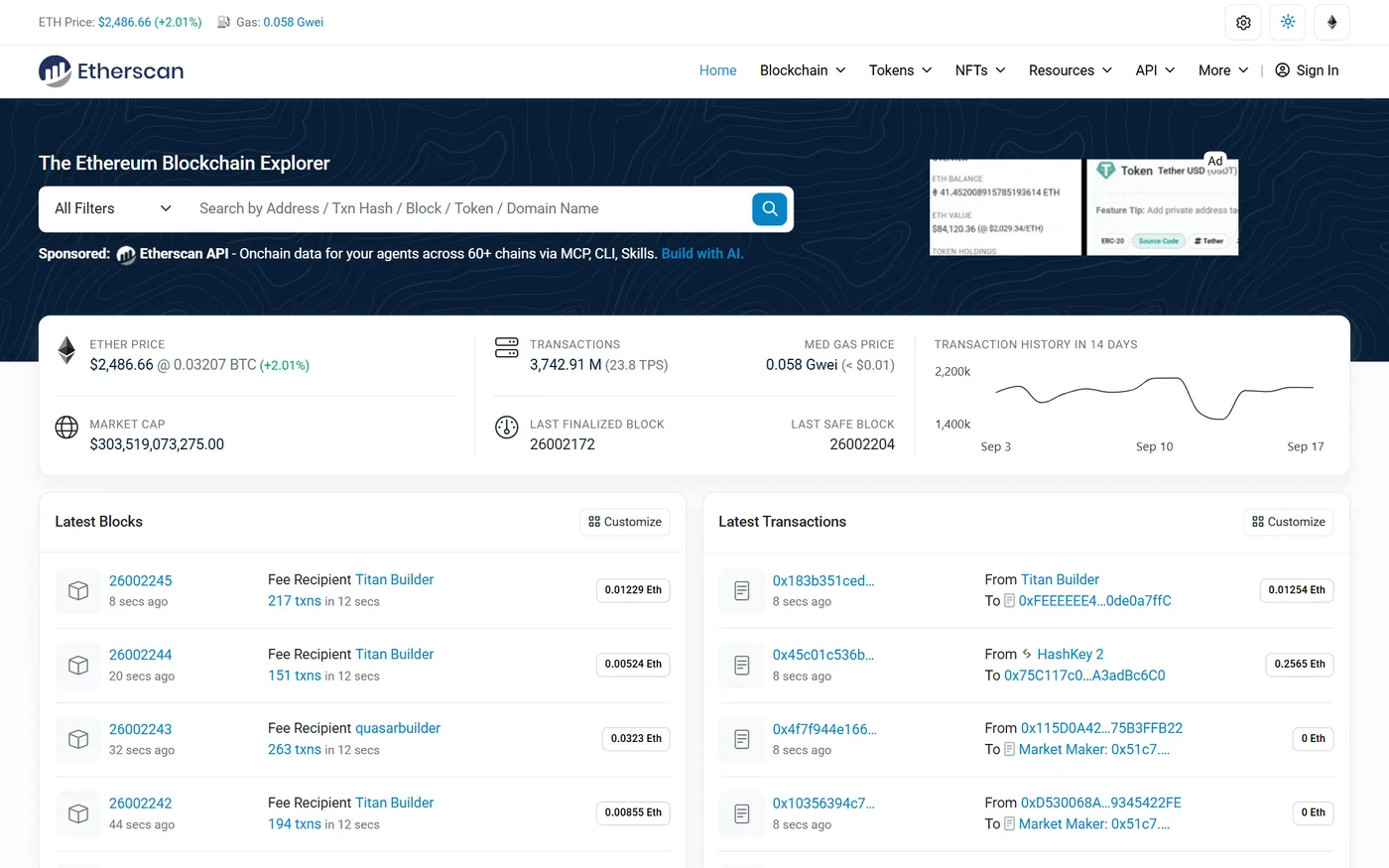This screenshot has height=868, width=1389.
Task: Click the Sign In link
Action: pyautogui.click(x=1307, y=70)
